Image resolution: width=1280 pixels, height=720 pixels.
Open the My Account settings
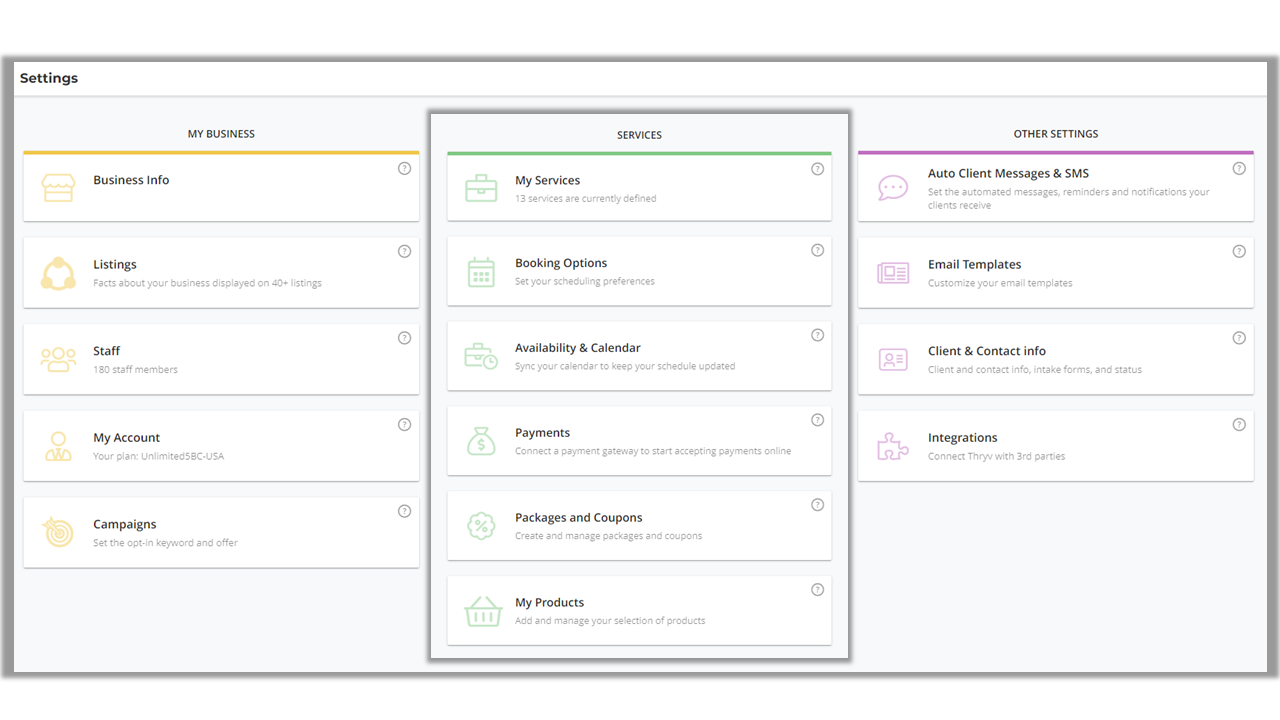126,438
